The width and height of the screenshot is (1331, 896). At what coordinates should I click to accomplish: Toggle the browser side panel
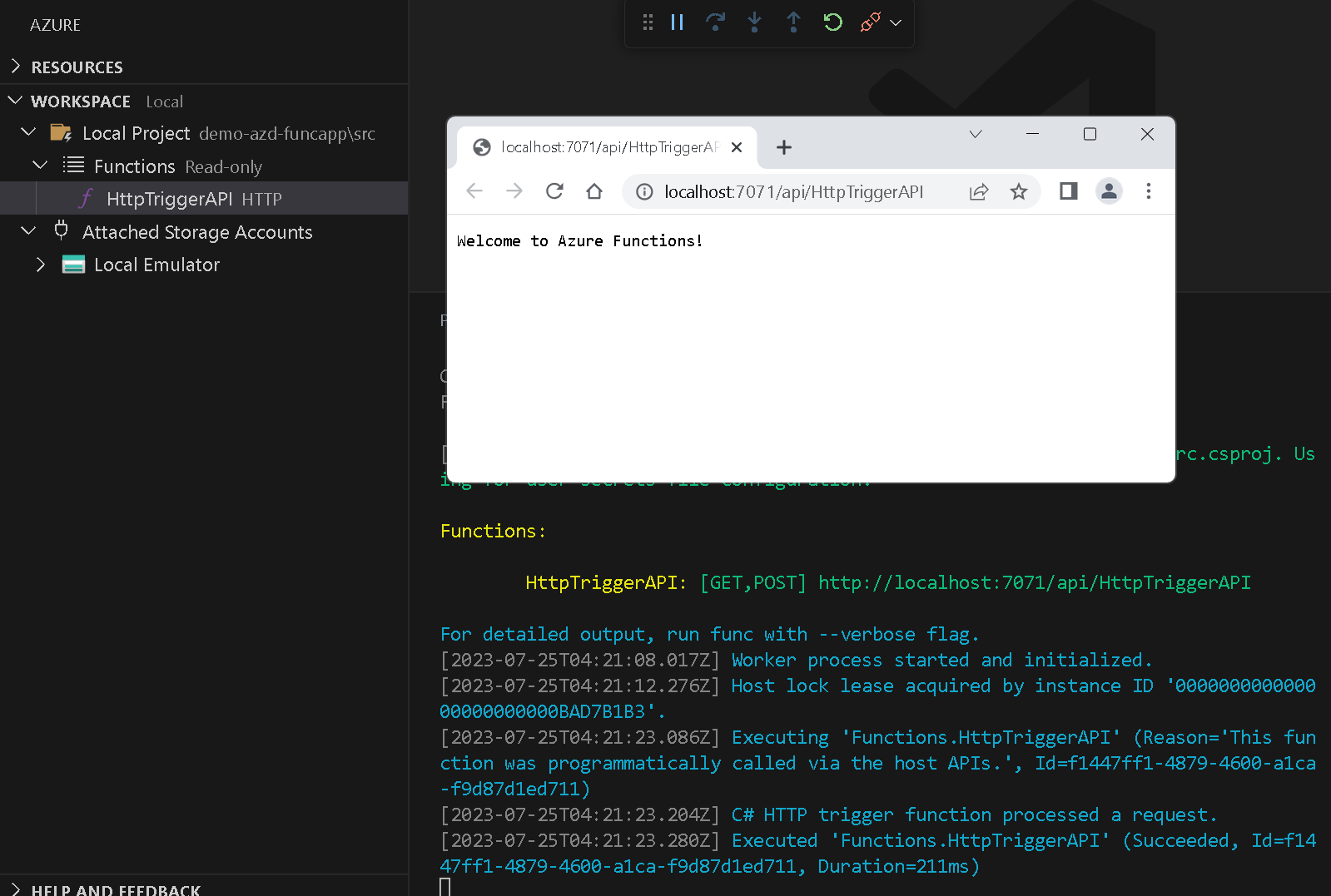[1069, 191]
